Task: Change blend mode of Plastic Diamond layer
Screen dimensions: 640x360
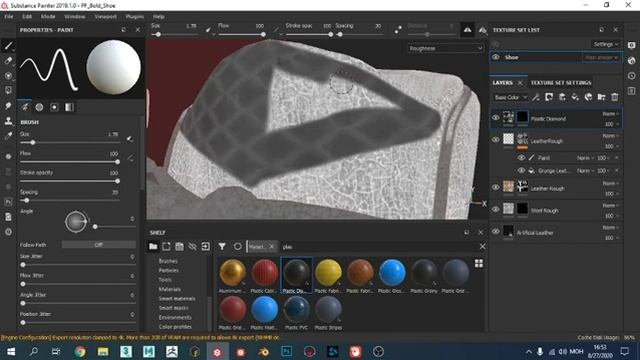Action: click(610, 114)
